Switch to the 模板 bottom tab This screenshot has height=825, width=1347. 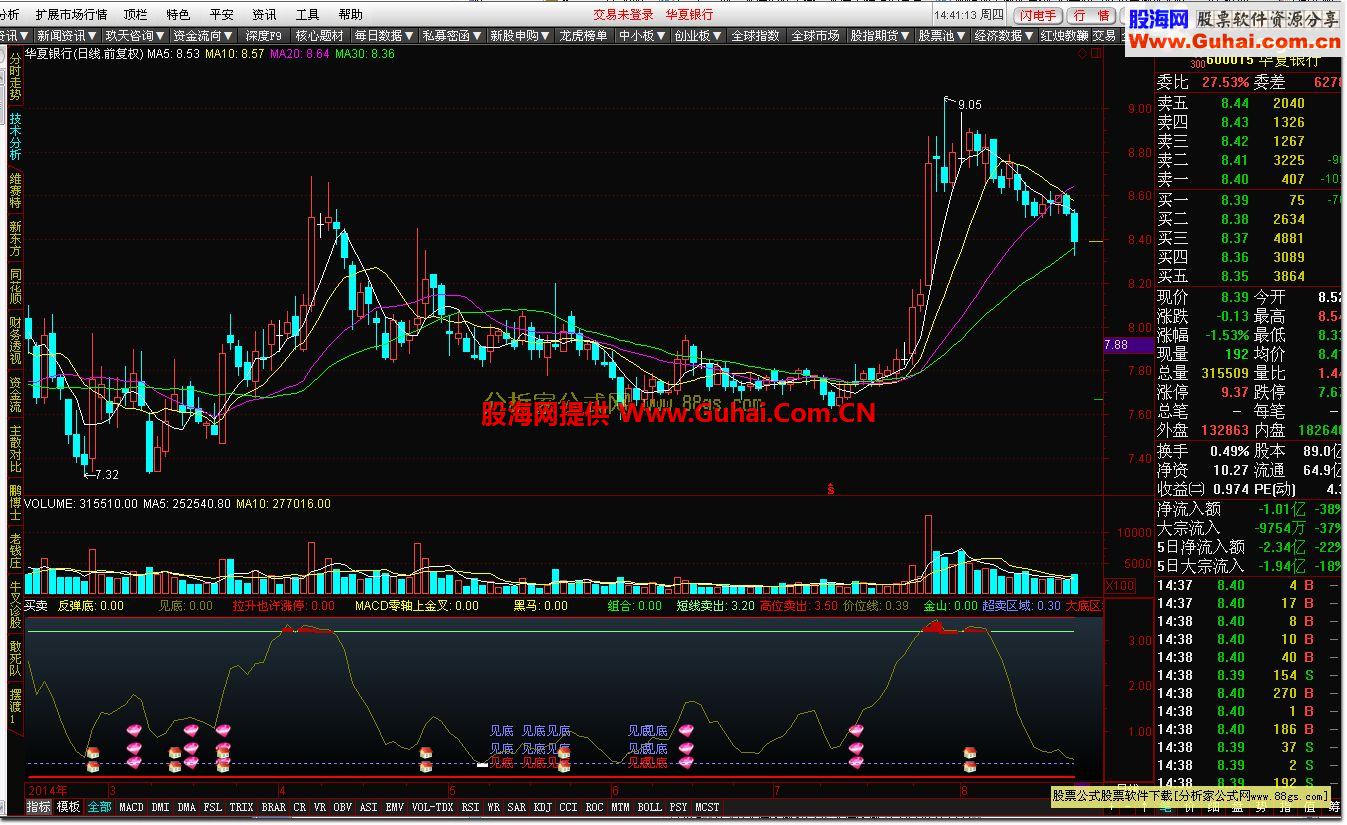pos(68,806)
